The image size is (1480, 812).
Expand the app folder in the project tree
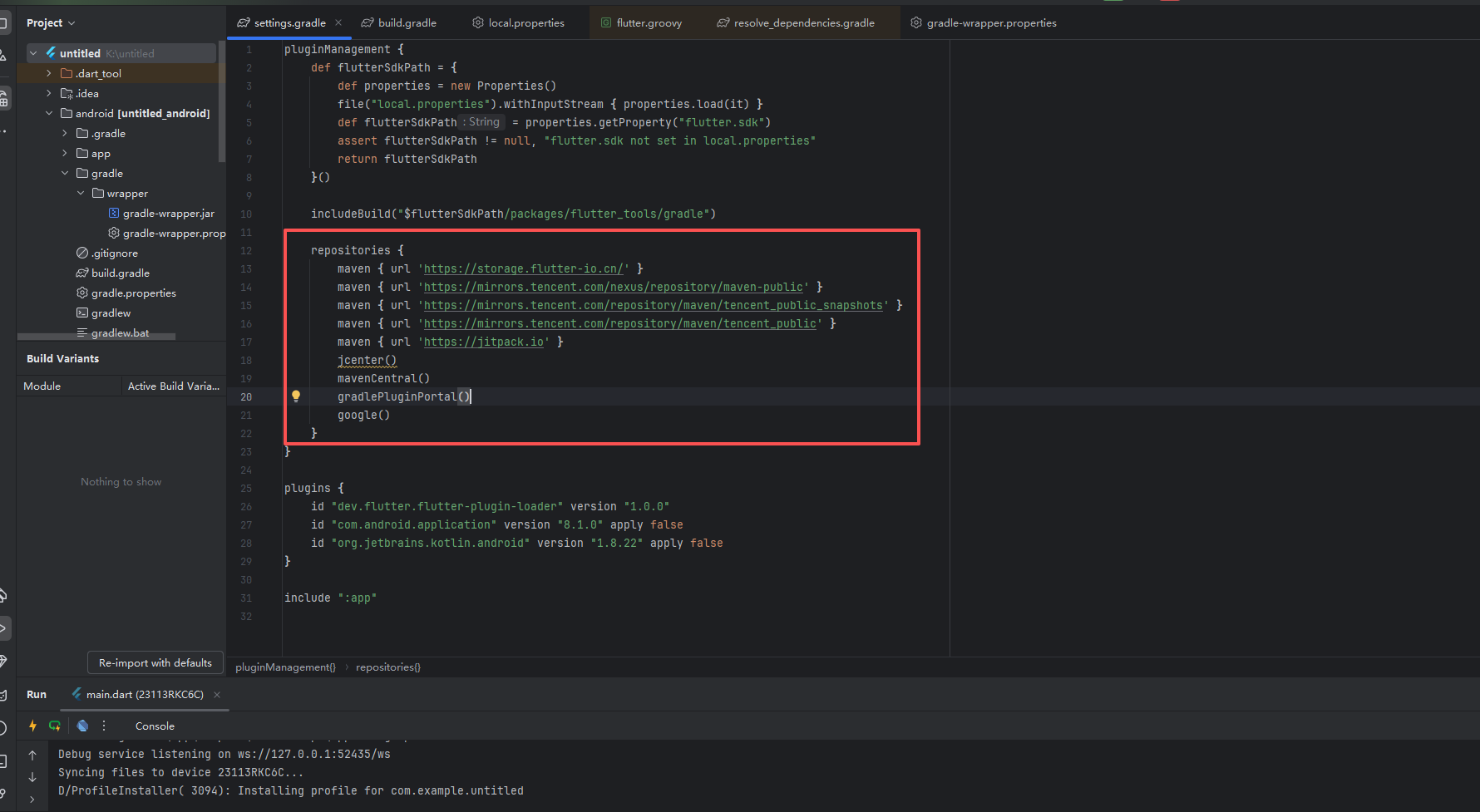tap(65, 153)
